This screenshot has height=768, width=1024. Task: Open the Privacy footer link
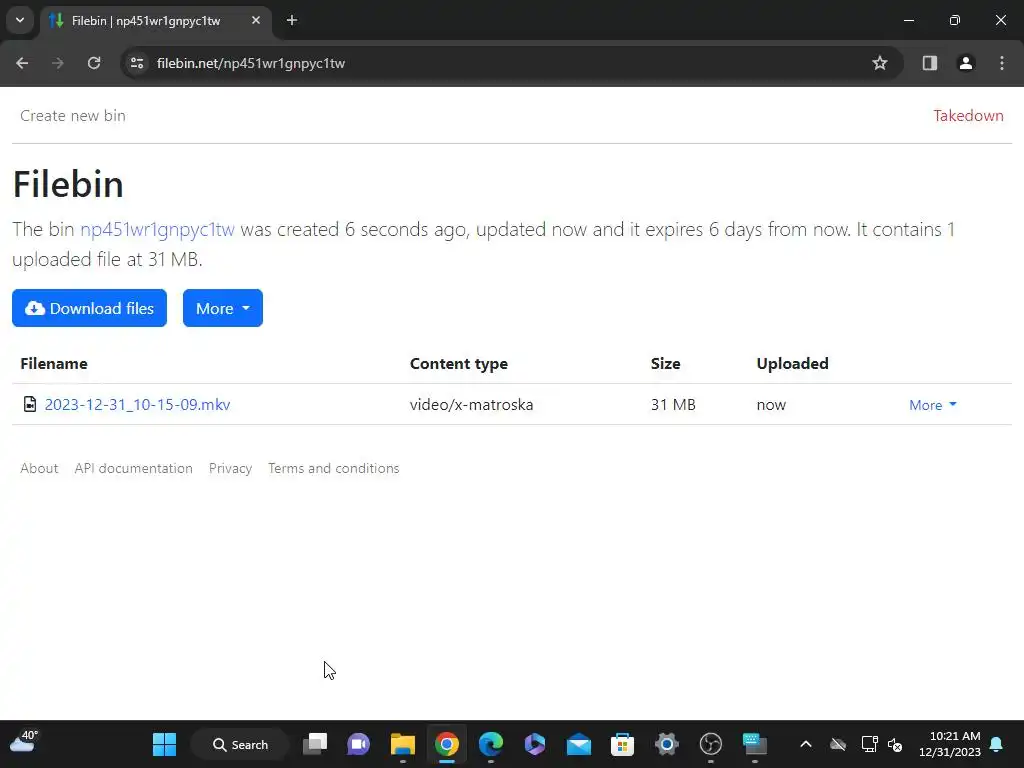[x=231, y=468]
